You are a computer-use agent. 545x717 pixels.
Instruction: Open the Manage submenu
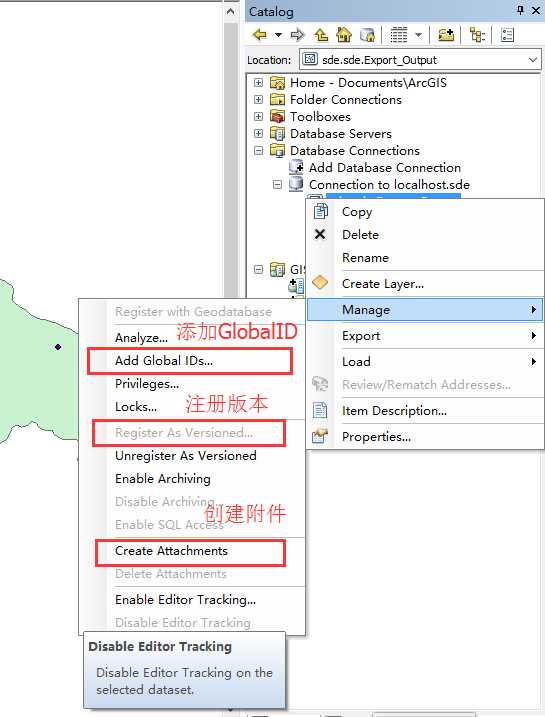pyautogui.click(x=425, y=310)
